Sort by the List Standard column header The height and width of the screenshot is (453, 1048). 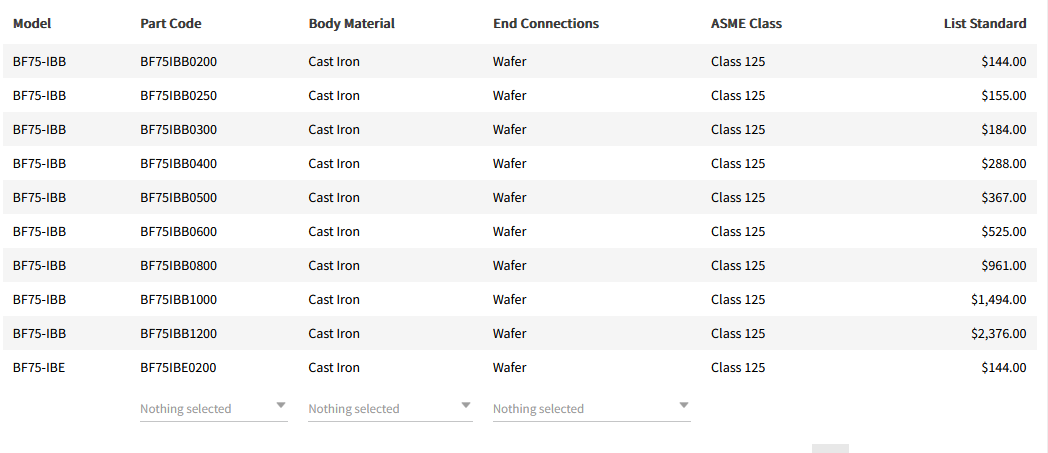[984, 24]
